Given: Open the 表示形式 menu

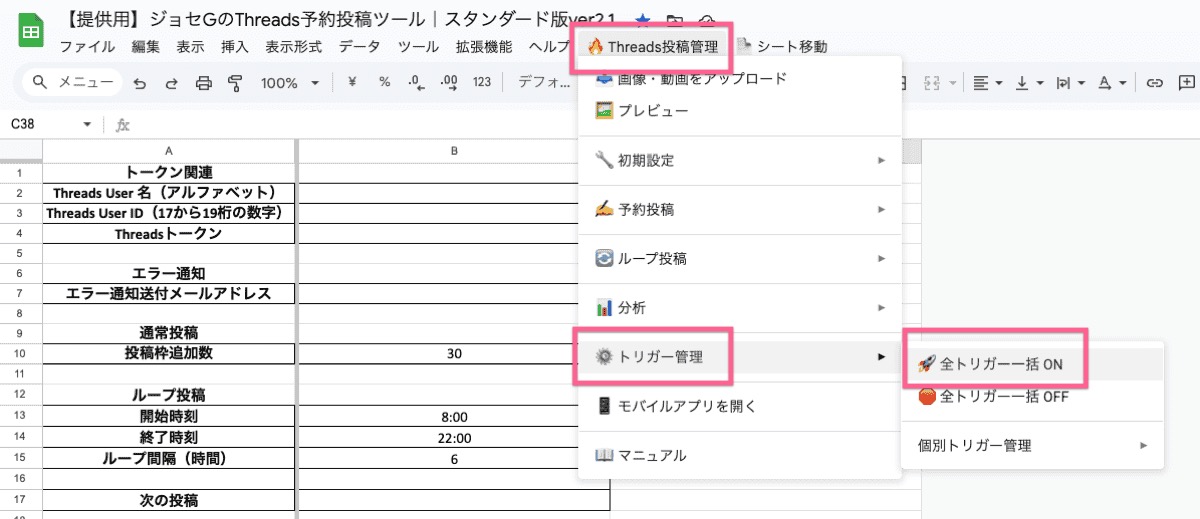Looking at the screenshot, I should tap(293, 47).
